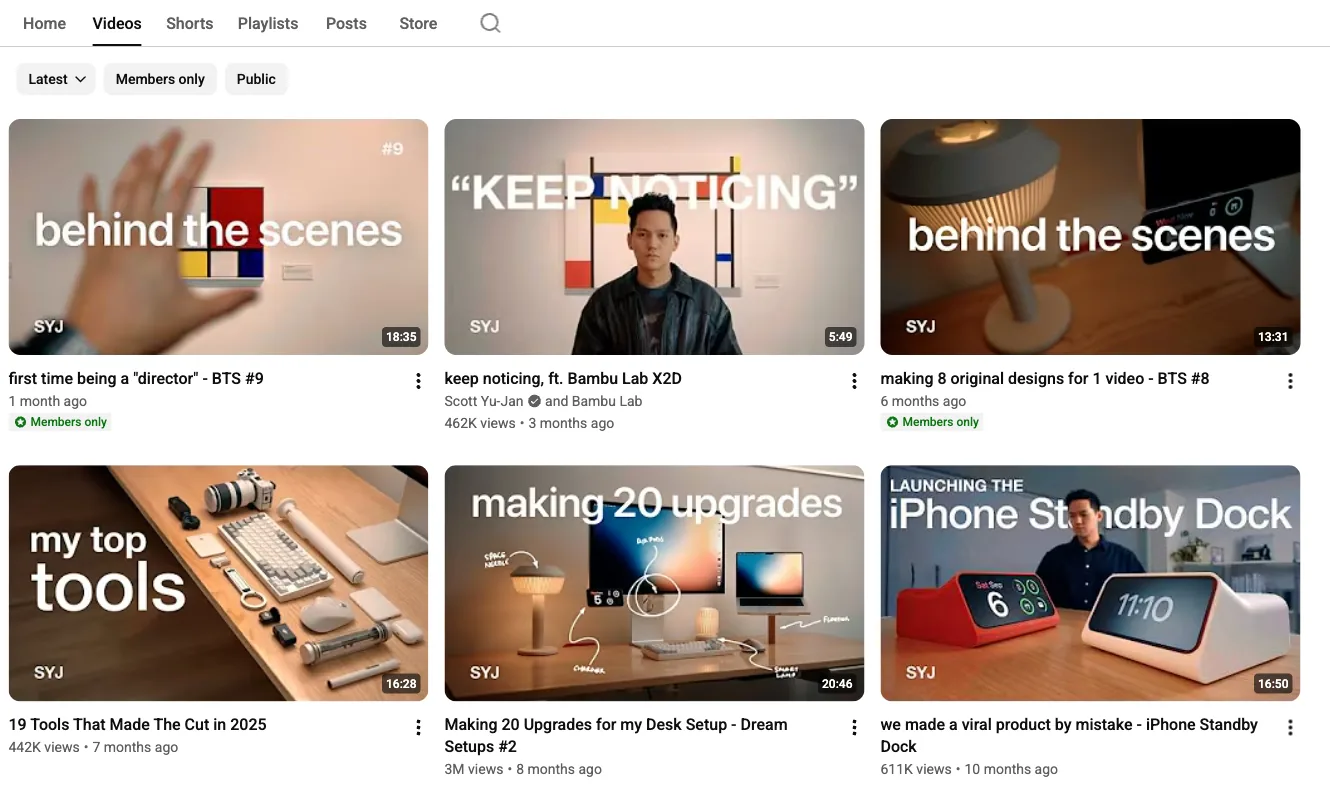Image resolution: width=1330 pixels, height=785 pixels.
Task: Open the Store tab
Action: pyautogui.click(x=418, y=23)
